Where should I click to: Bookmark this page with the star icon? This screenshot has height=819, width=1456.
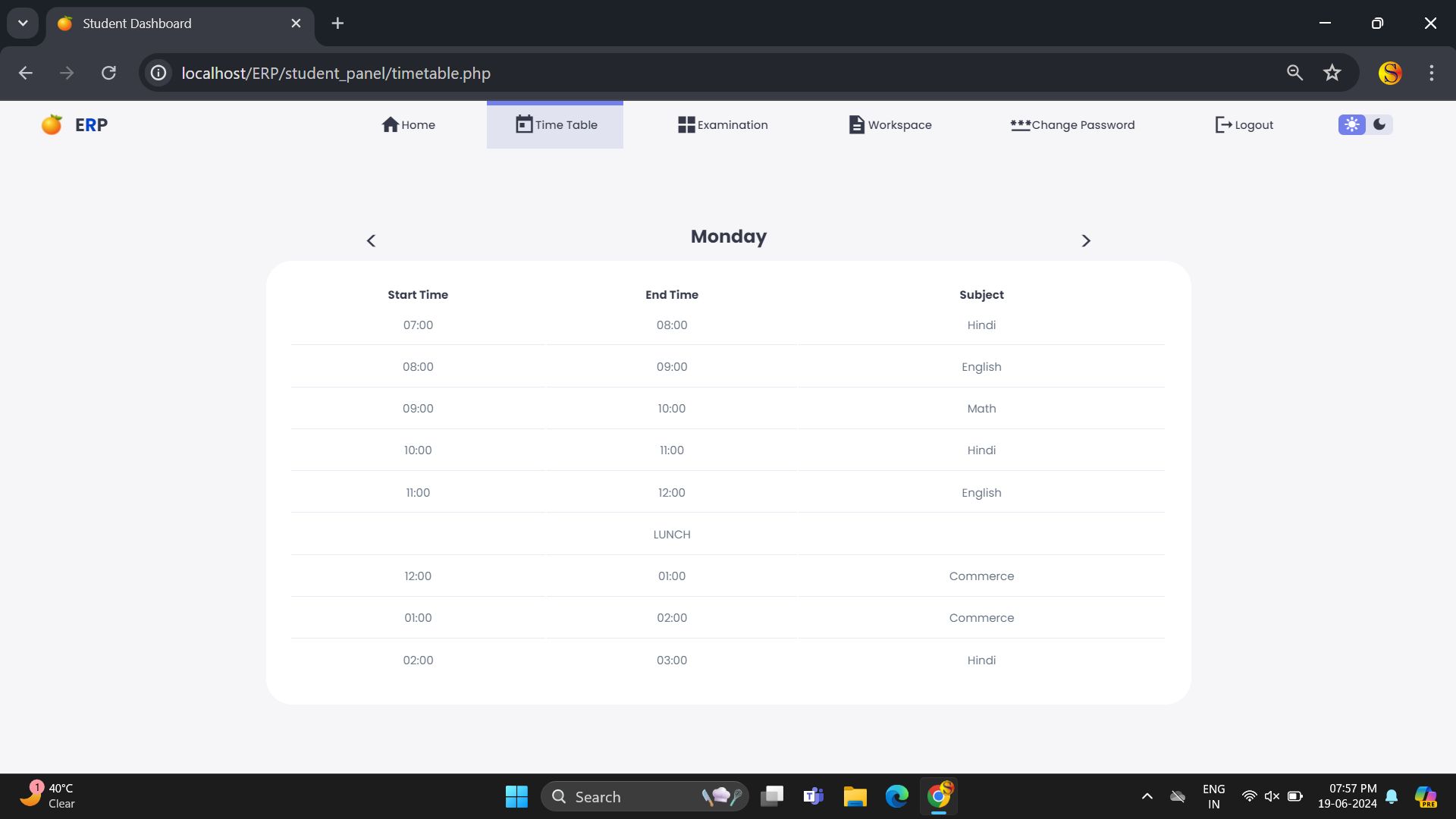coord(1332,73)
